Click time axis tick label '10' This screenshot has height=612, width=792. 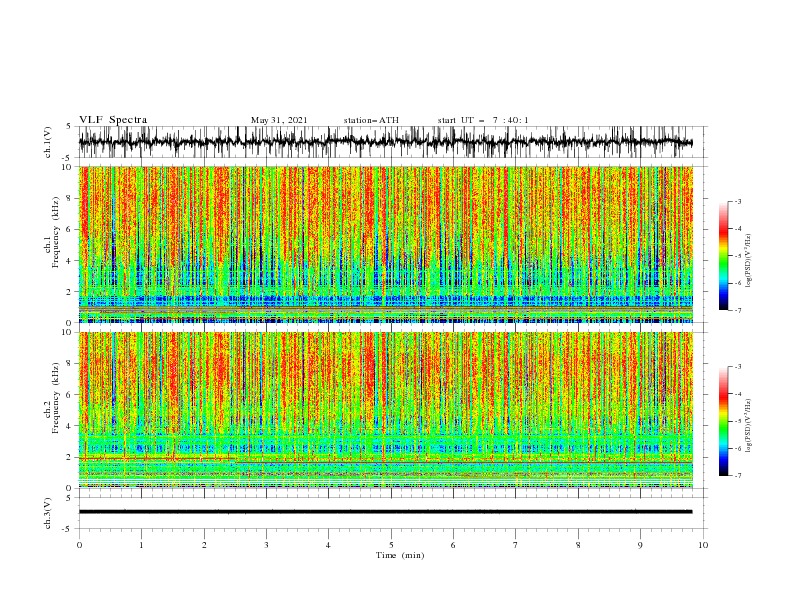click(703, 545)
